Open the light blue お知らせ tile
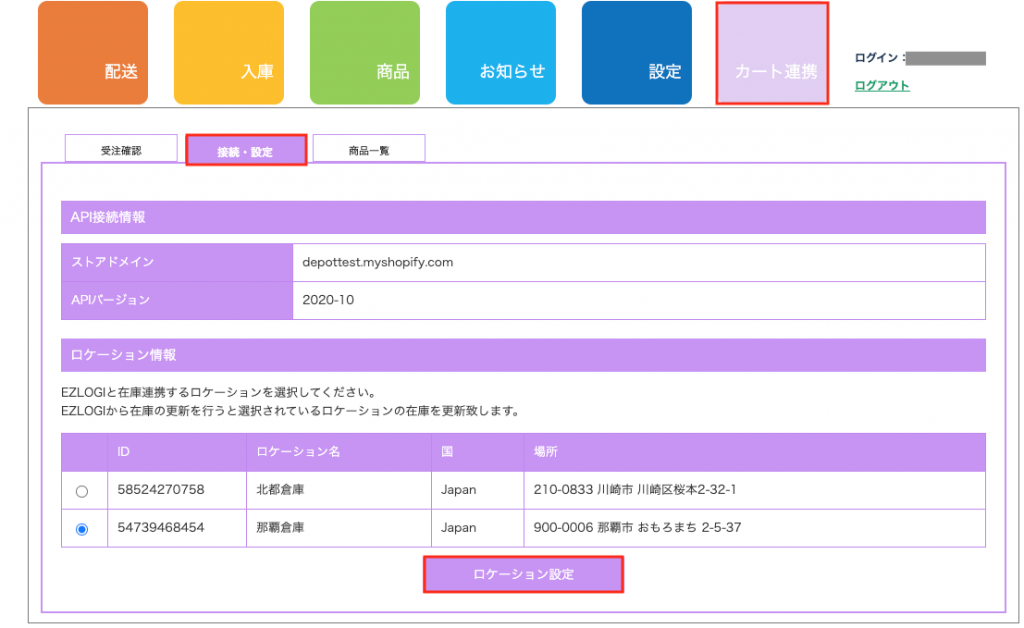This screenshot has height=628, width=1024. click(501, 53)
